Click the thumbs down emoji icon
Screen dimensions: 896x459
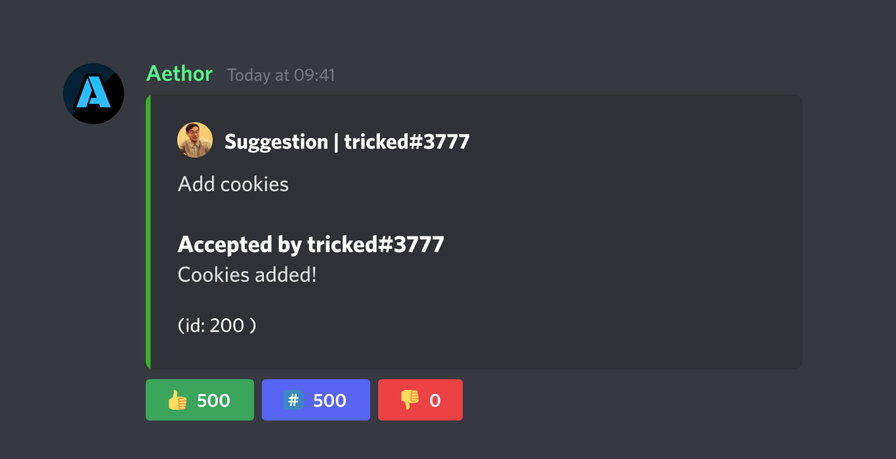click(x=410, y=400)
